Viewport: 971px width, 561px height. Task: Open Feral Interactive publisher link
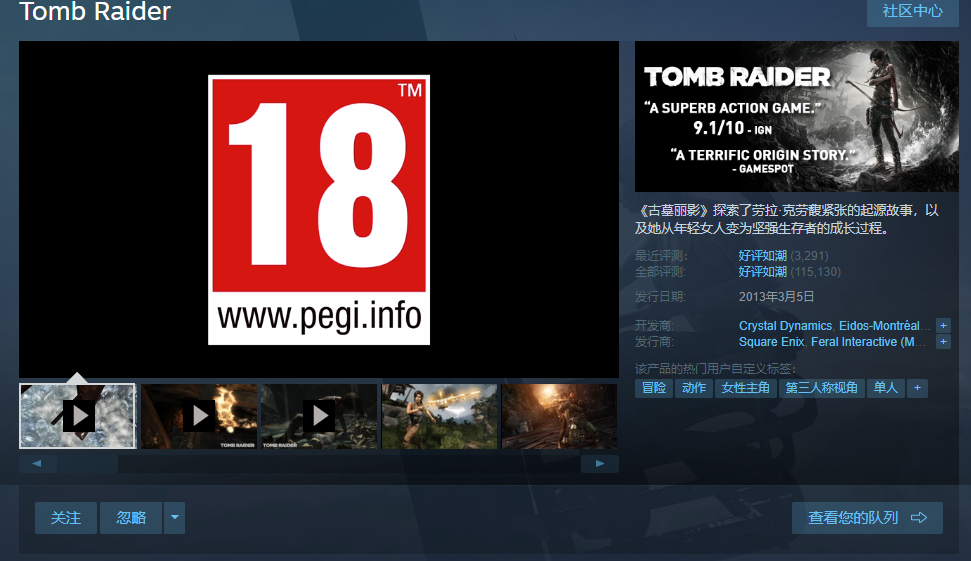click(868, 342)
